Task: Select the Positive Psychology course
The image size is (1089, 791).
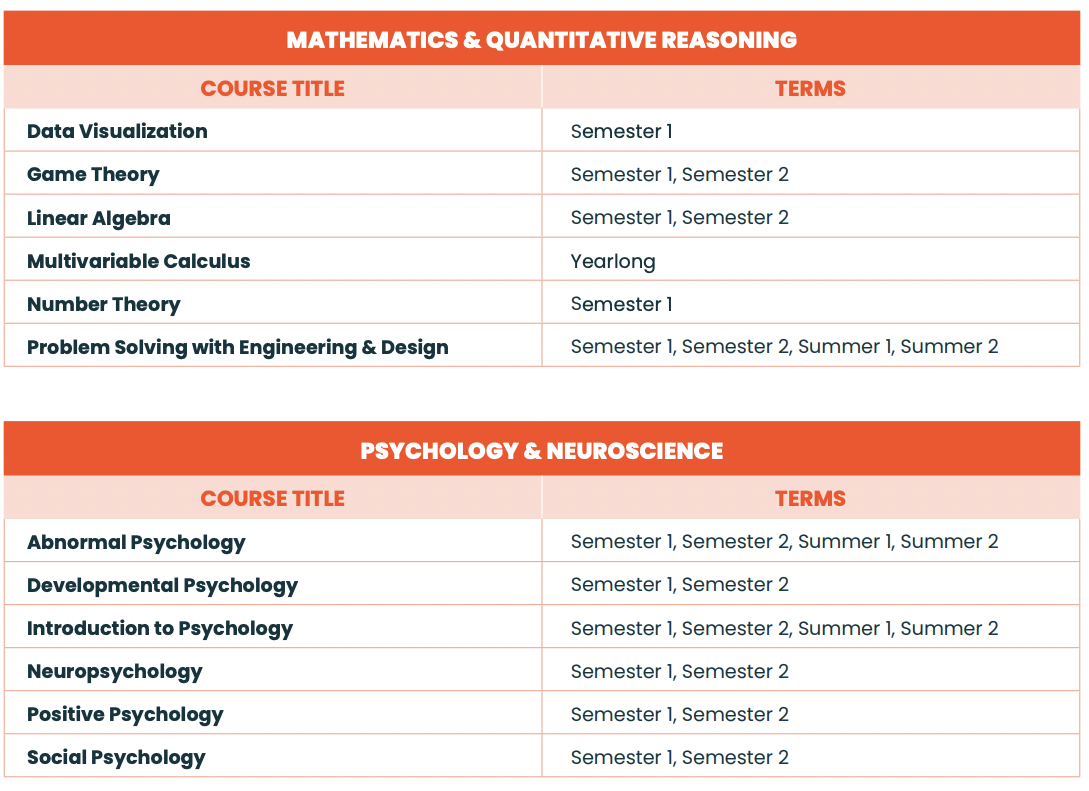Action: 125,714
